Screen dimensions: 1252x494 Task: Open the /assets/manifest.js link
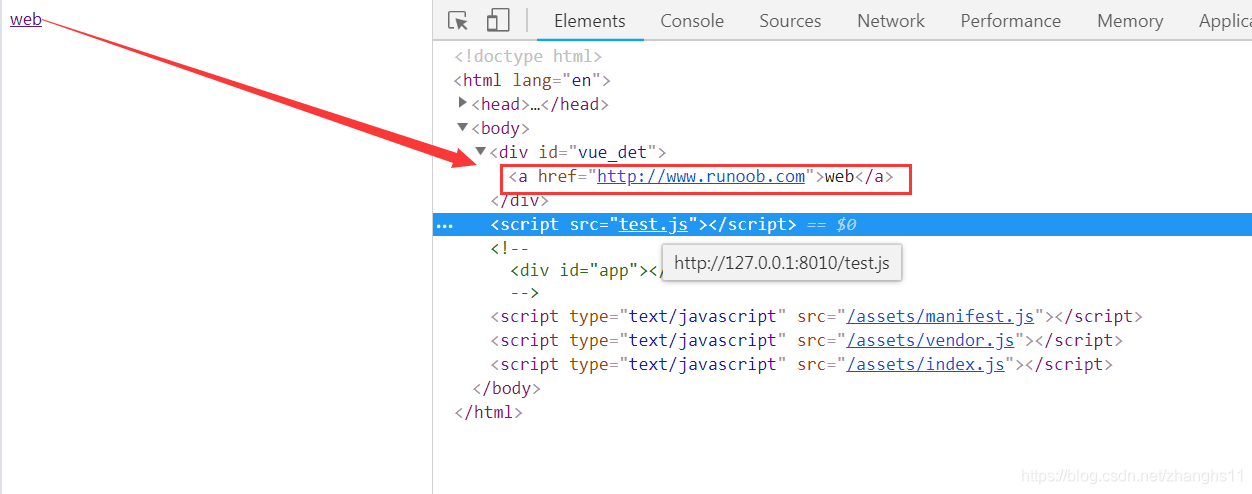pos(940,317)
